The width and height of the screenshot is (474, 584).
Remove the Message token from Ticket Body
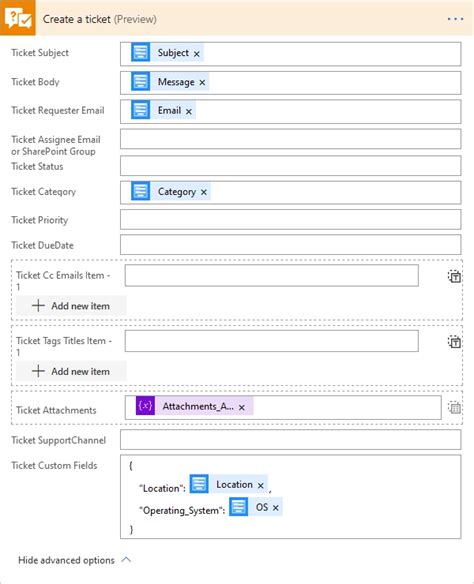[202, 83]
